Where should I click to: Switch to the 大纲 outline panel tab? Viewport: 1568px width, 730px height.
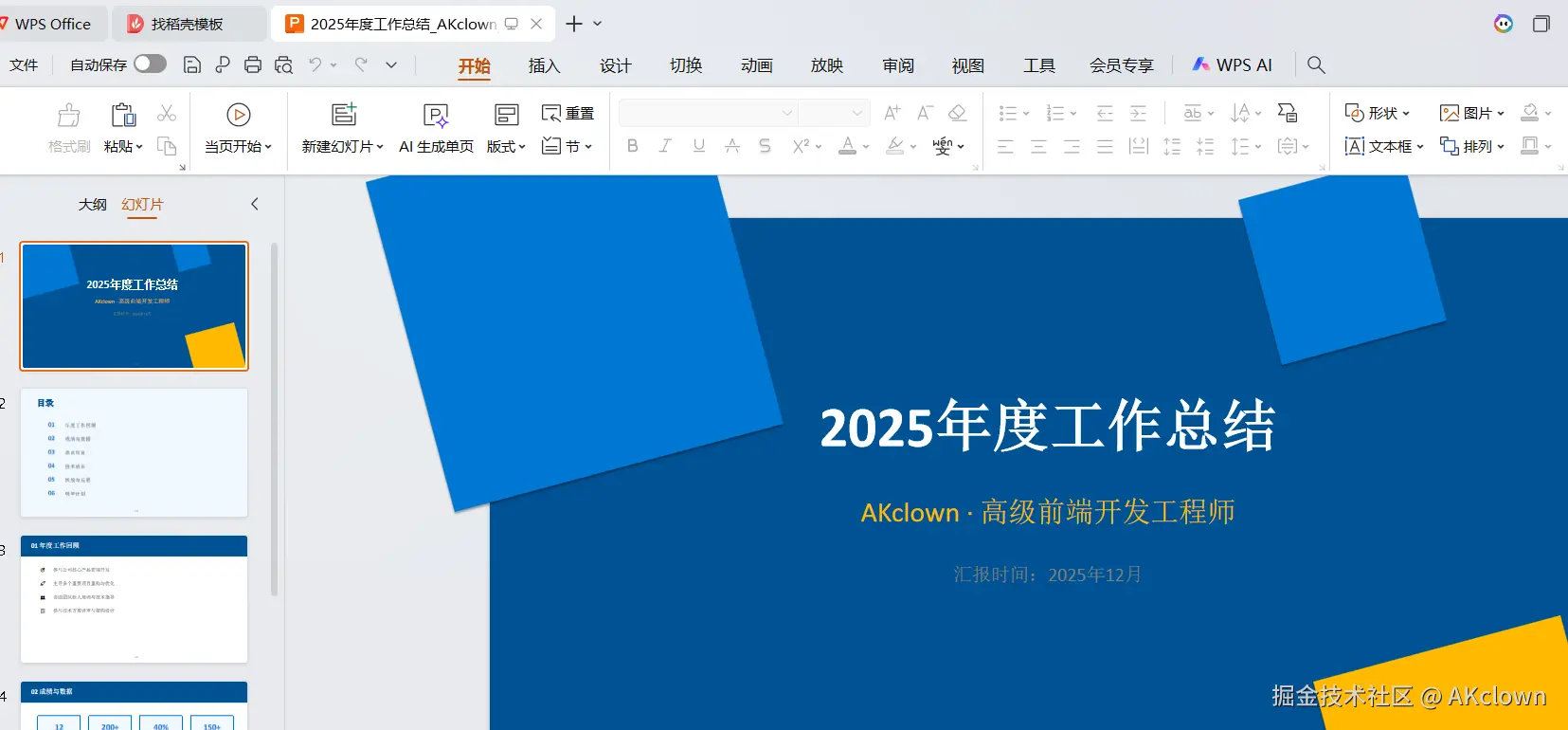93,204
